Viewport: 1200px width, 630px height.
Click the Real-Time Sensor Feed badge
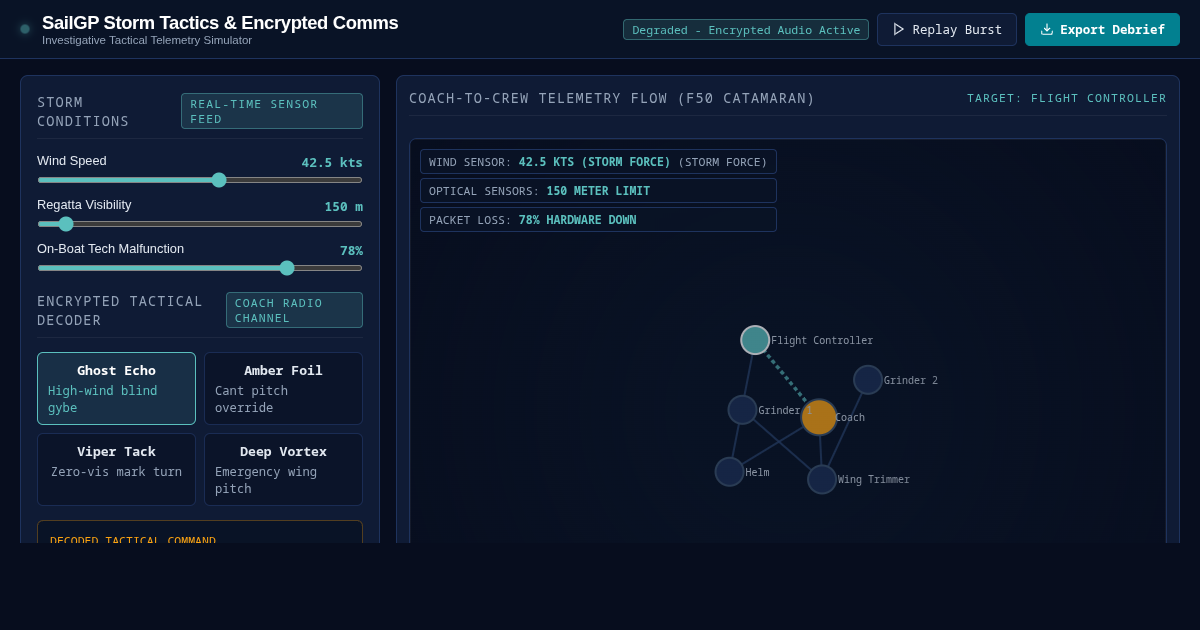point(272,111)
